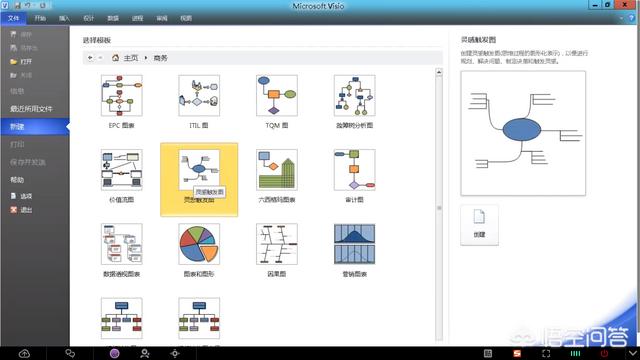Open the fishbone 因果图 template

click(277, 244)
